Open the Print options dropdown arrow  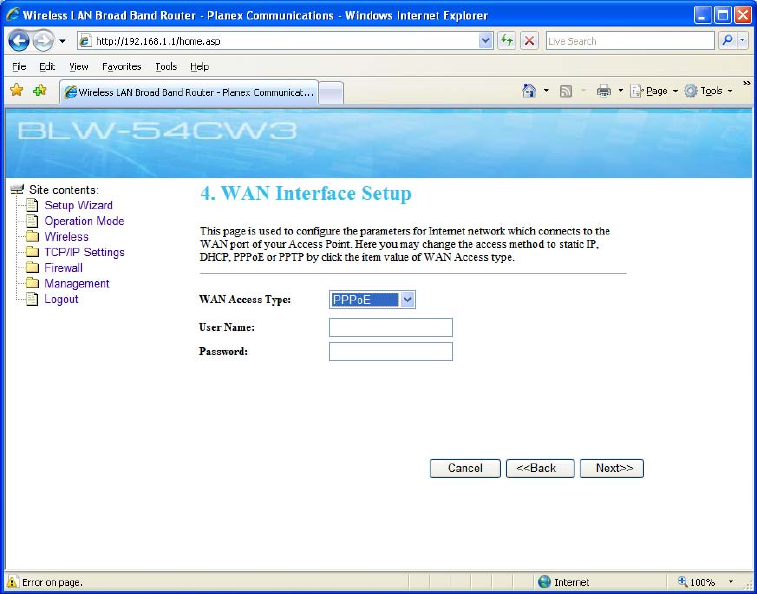621,91
